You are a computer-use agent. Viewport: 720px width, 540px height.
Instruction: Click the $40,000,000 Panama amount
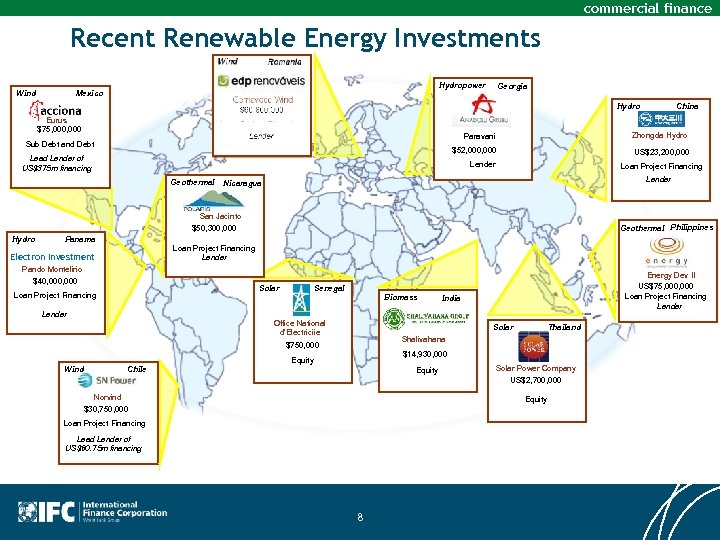click(55, 281)
